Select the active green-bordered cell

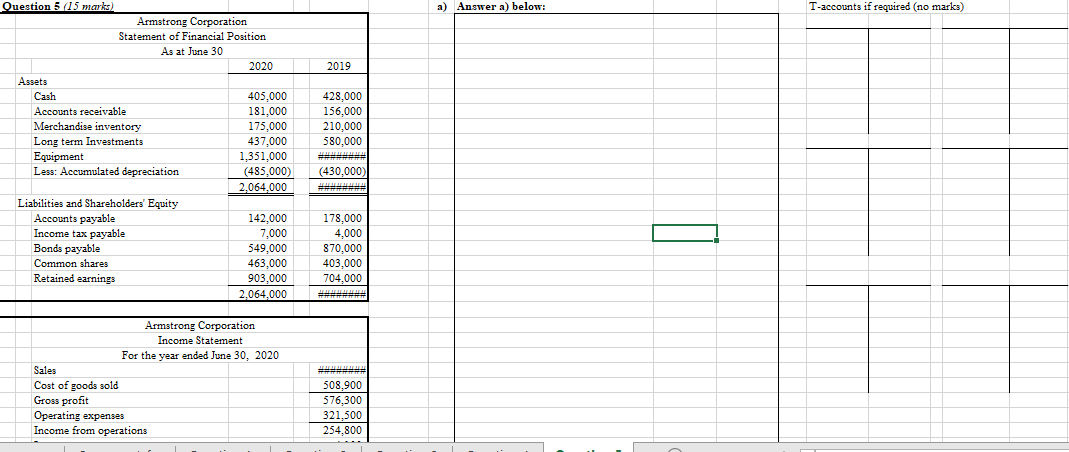[x=684, y=232]
